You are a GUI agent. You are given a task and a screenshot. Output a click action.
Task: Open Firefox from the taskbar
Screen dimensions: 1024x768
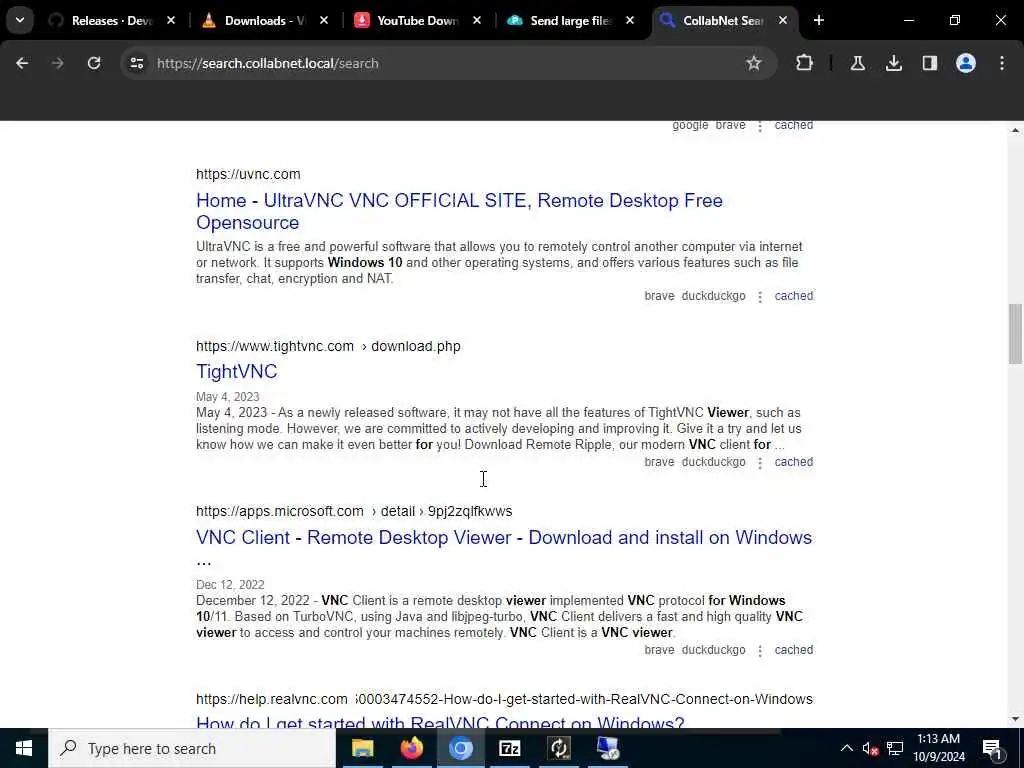pos(411,748)
